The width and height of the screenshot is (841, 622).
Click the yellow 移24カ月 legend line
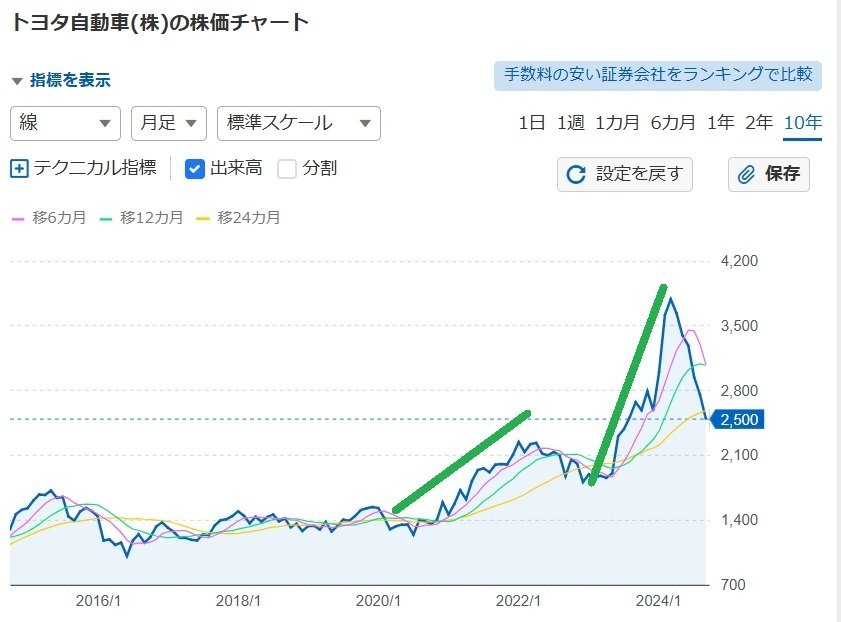coord(203,218)
